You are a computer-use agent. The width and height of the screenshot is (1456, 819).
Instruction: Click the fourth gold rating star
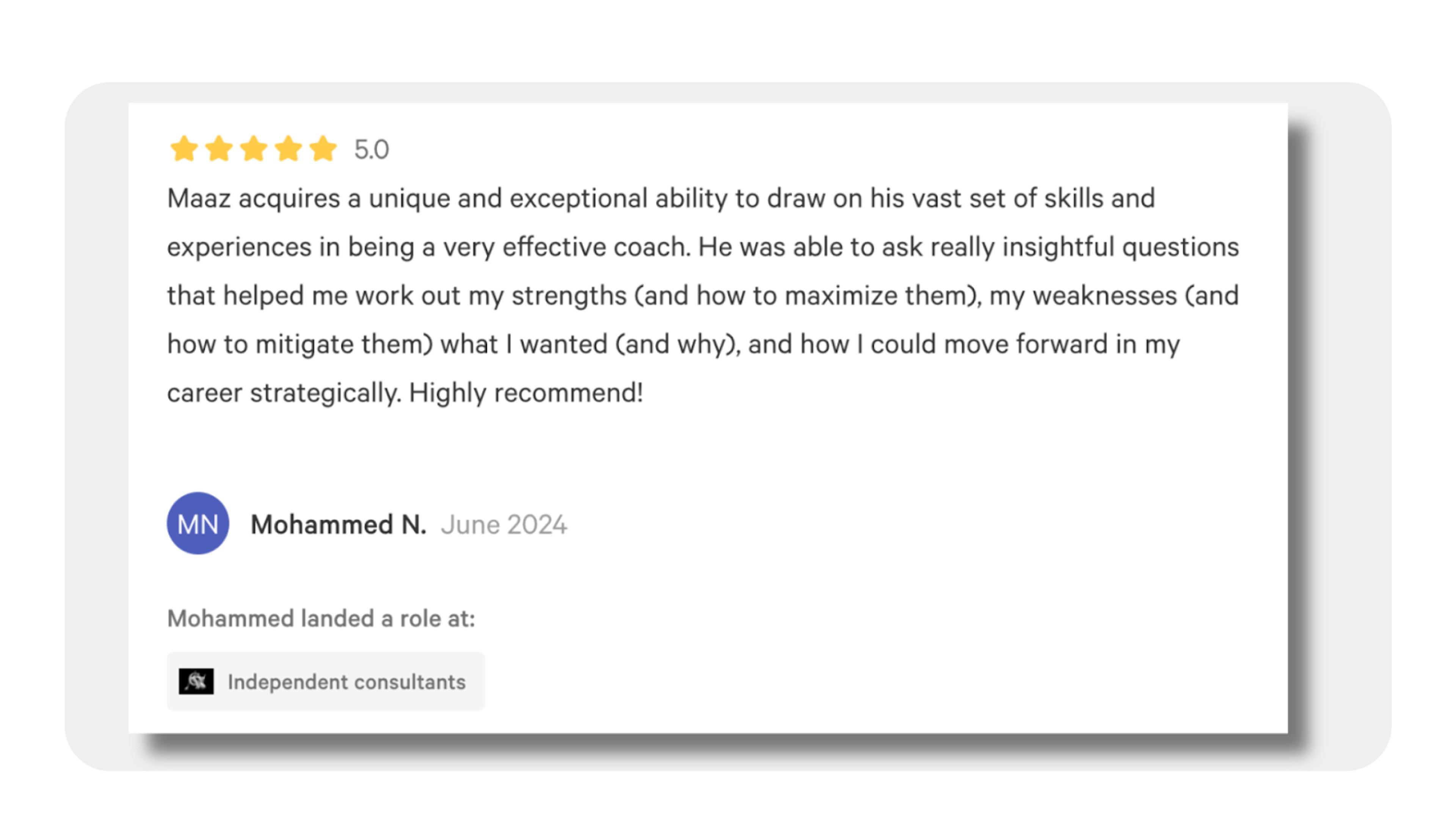click(x=288, y=149)
